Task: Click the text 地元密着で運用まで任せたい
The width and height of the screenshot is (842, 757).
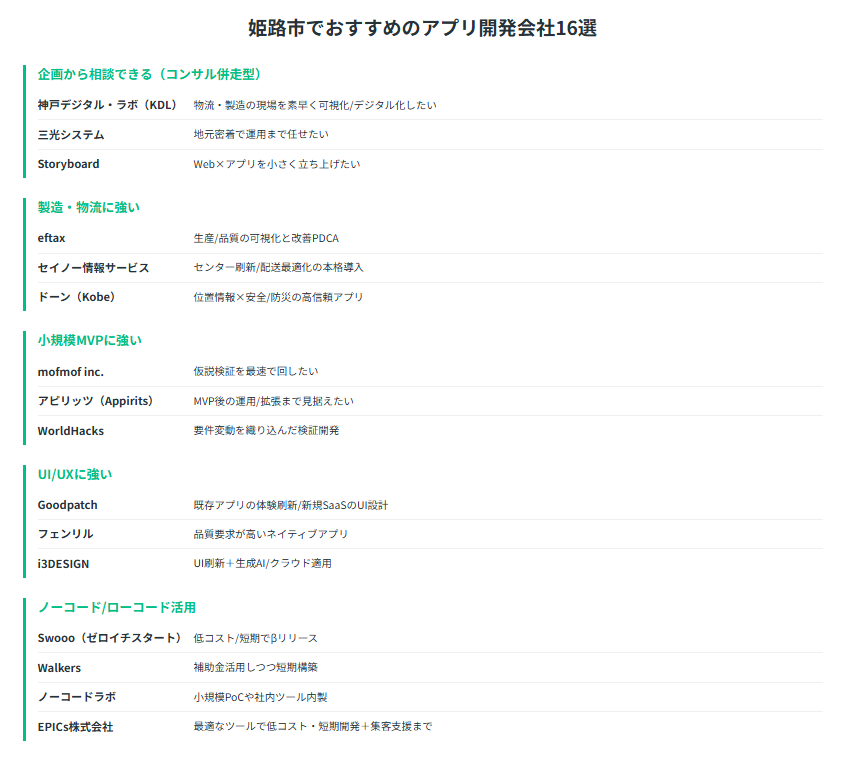Action: [x=261, y=134]
